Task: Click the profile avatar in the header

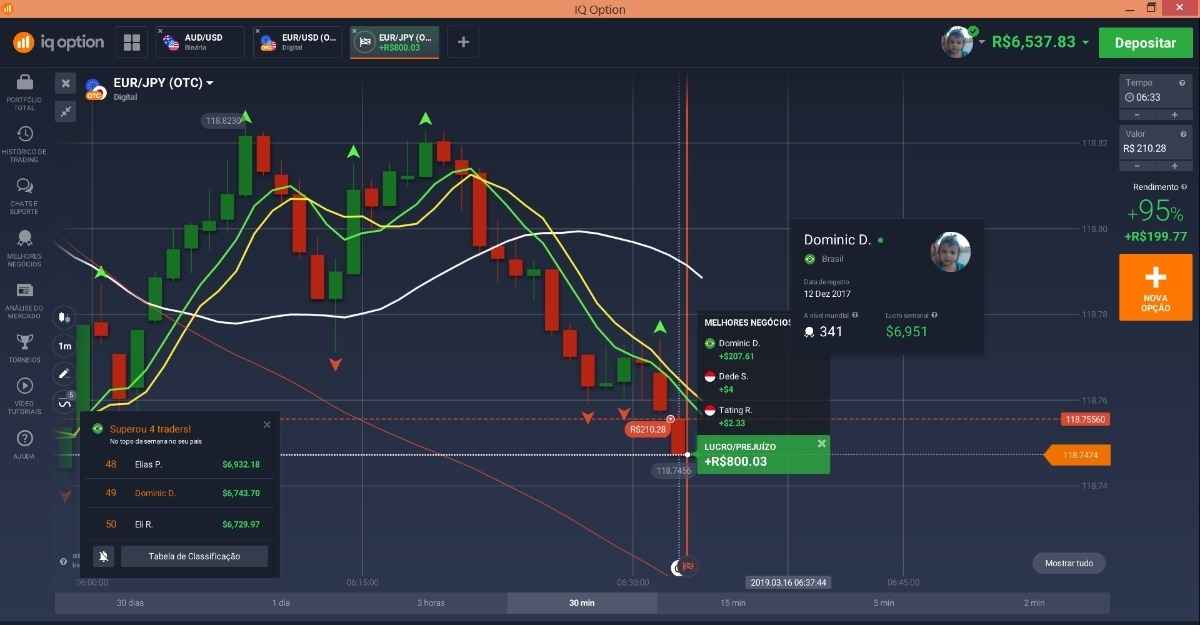Action: [957, 42]
